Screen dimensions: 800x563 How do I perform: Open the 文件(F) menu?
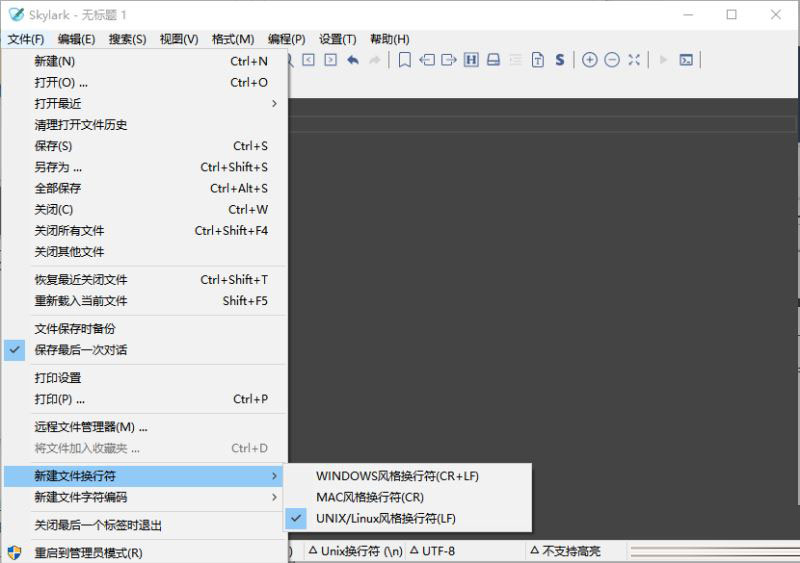point(26,39)
